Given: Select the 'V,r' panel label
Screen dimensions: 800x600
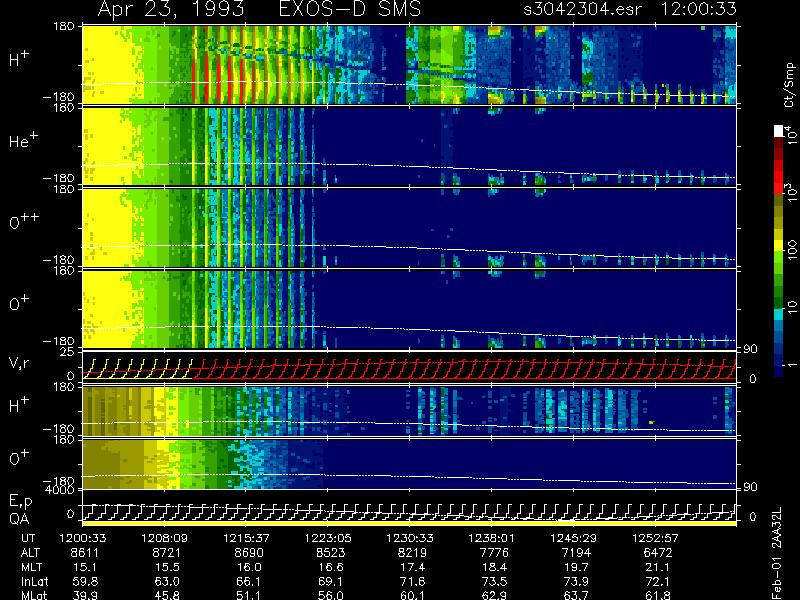Looking at the screenshot, I should [19, 363].
